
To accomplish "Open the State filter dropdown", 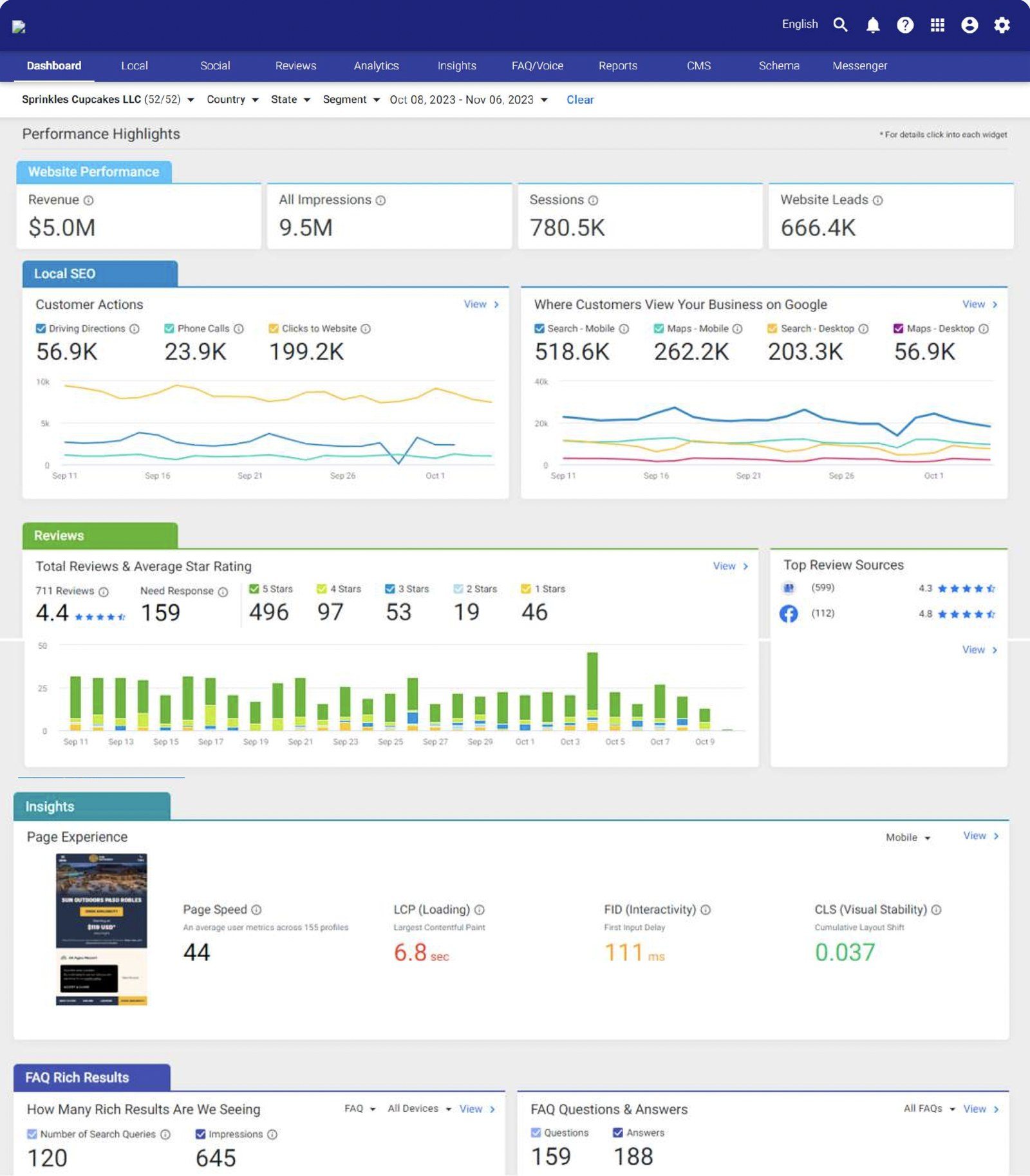I will pyautogui.click(x=290, y=100).
